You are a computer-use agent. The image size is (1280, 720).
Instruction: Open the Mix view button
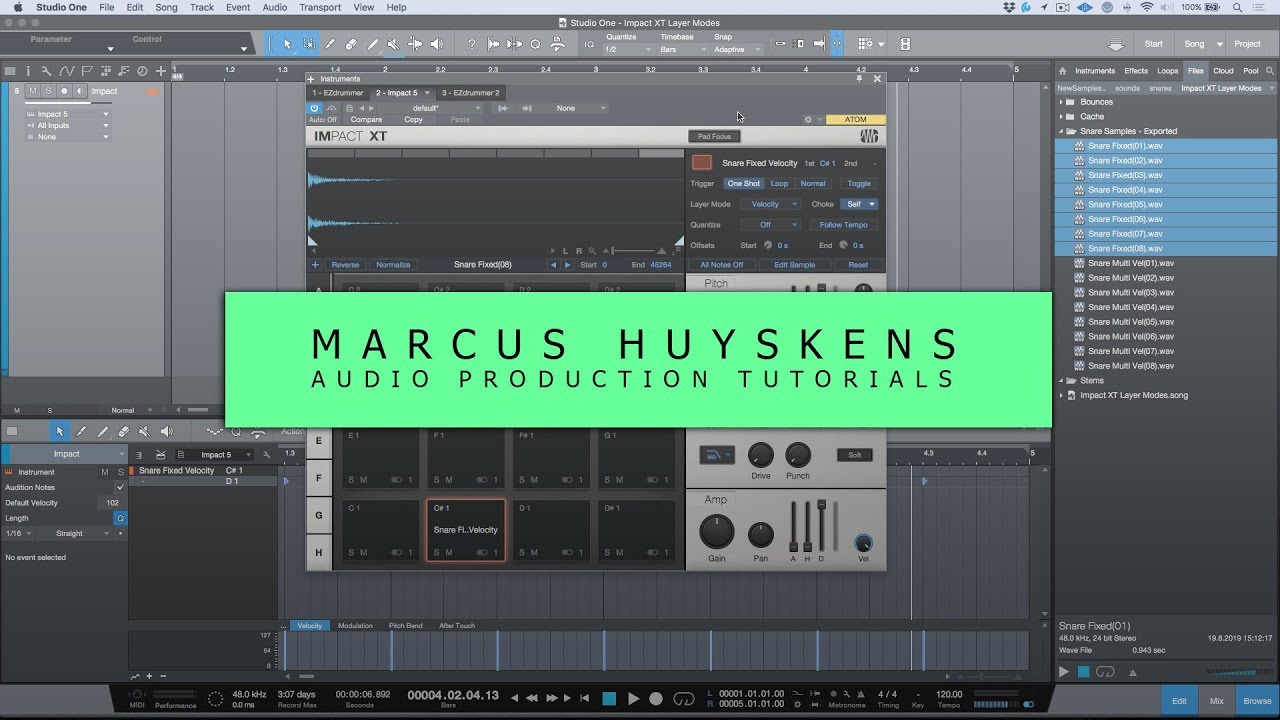[1217, 701]
